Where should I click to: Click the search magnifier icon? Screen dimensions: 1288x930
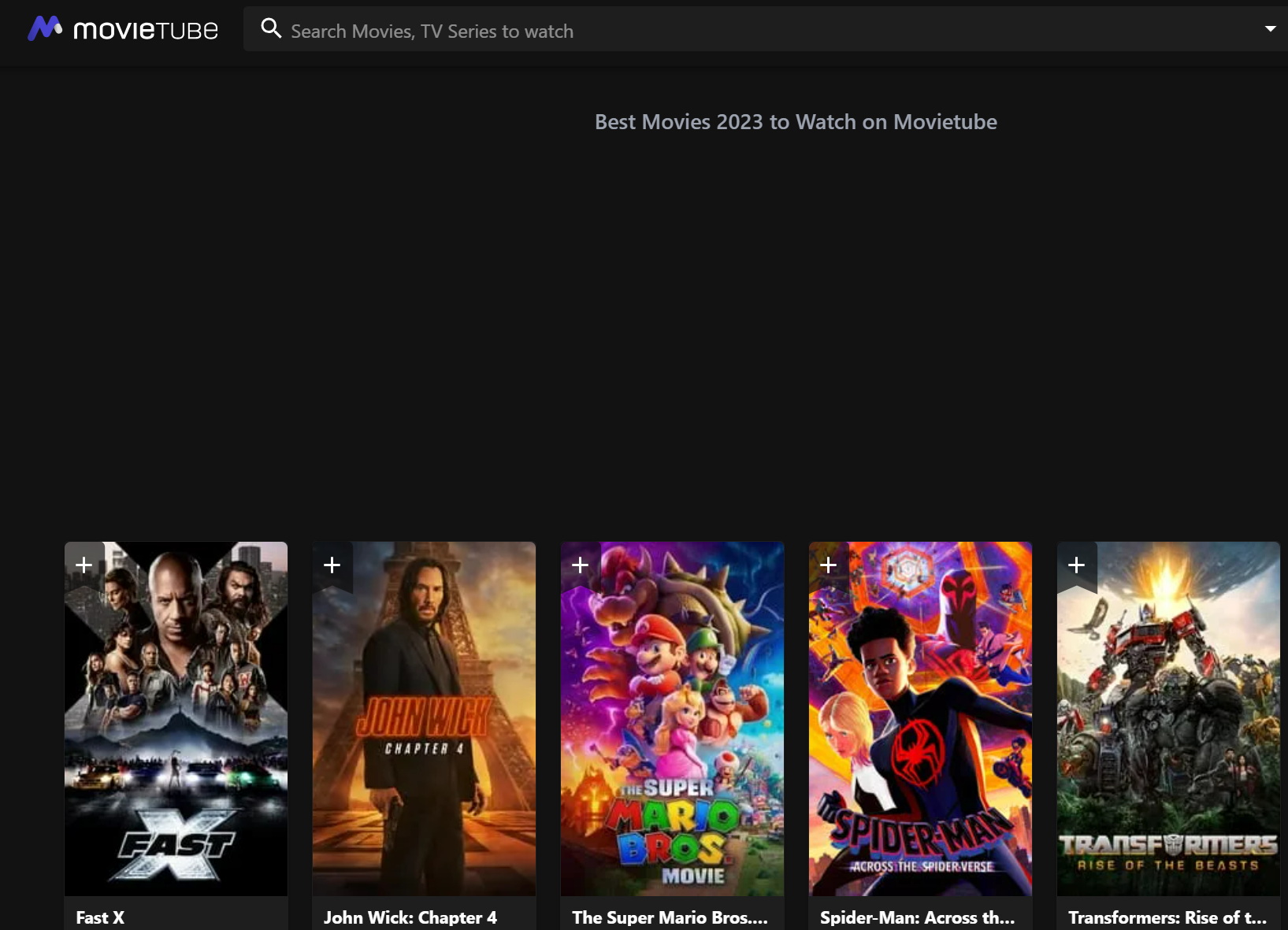271,29
